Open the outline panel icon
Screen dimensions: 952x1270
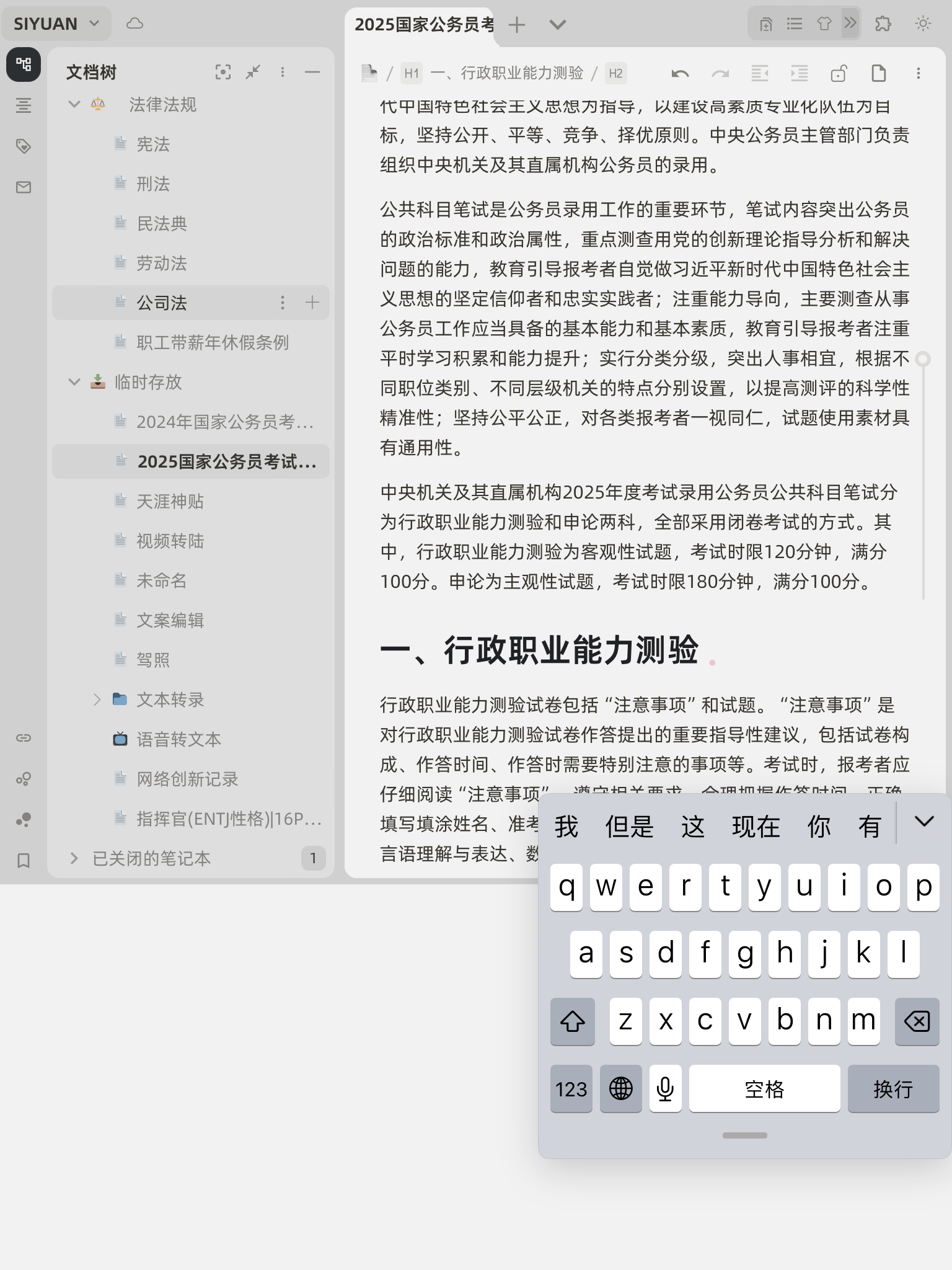point(24,105)
